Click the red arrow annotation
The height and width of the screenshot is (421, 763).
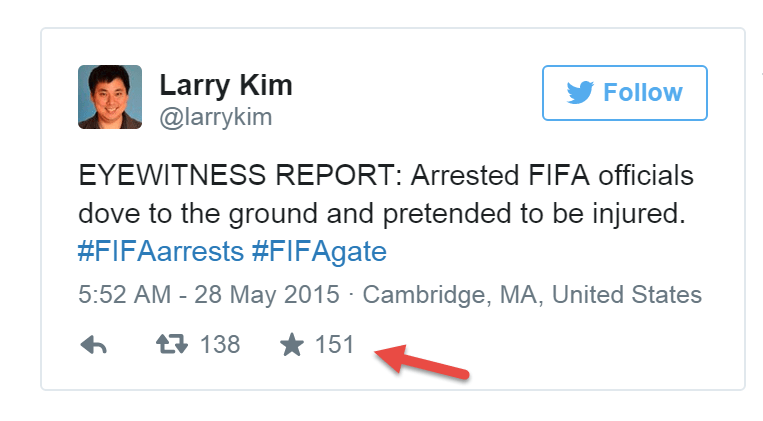pos(421,361)
